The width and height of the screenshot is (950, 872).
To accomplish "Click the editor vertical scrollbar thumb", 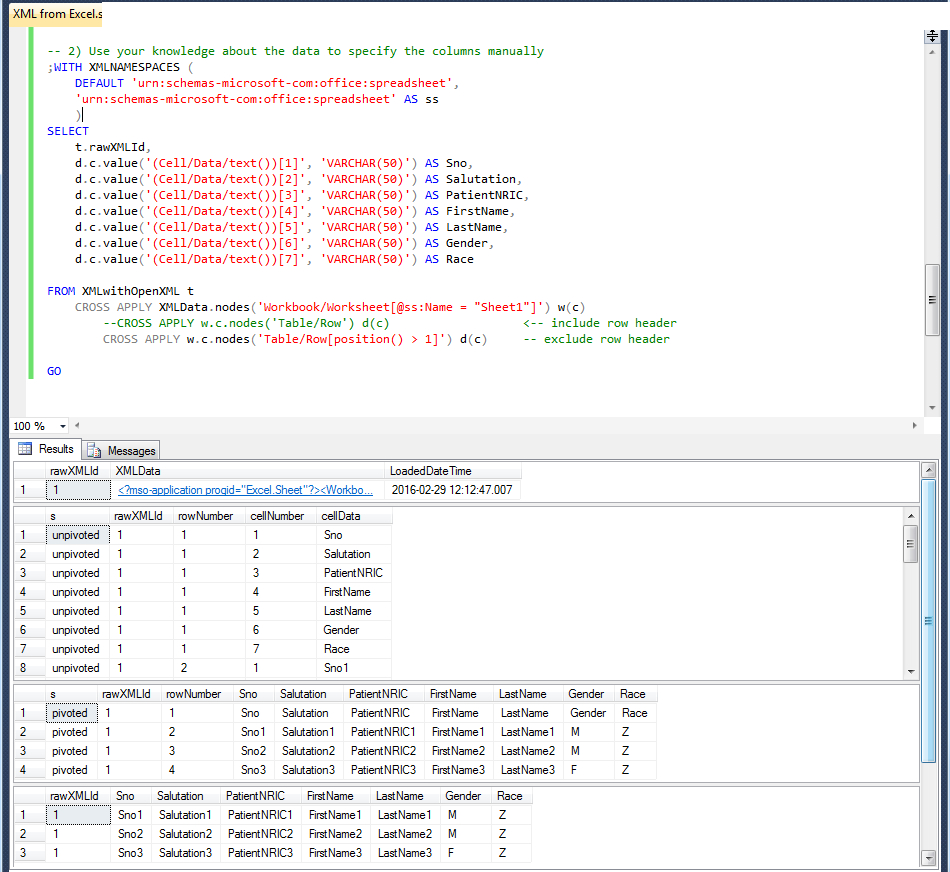I will coord(932,300).
